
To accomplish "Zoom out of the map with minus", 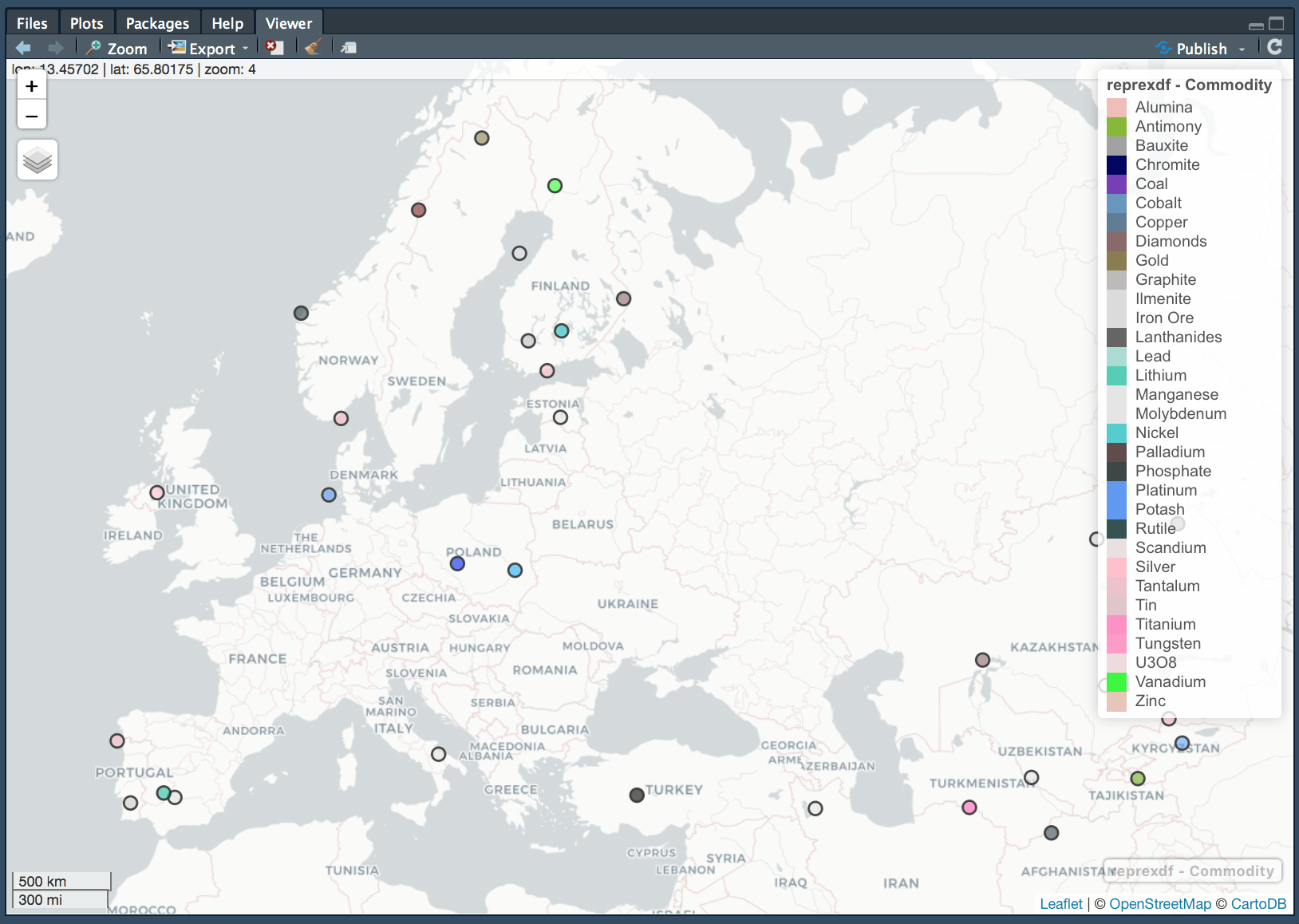I will tap(32, 116).
